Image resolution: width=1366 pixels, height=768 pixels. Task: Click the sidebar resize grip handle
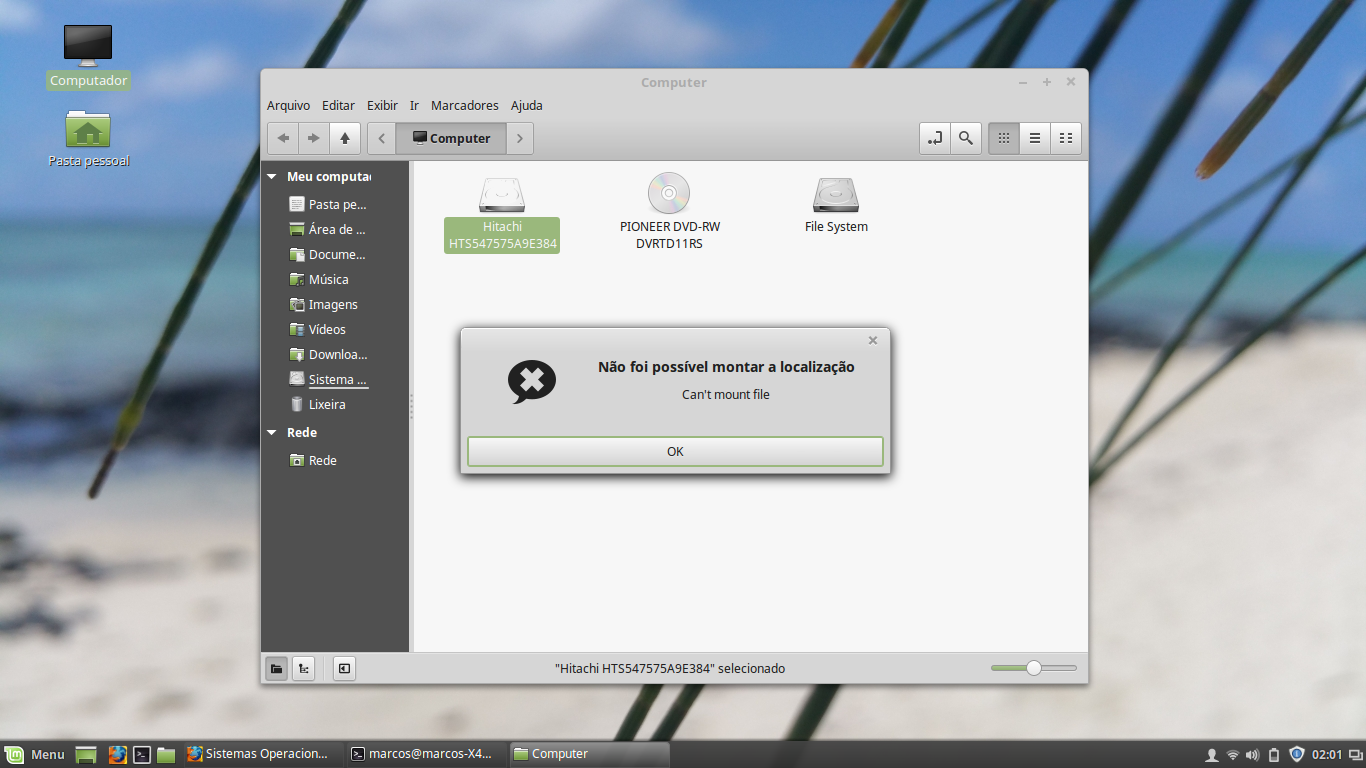411,406
